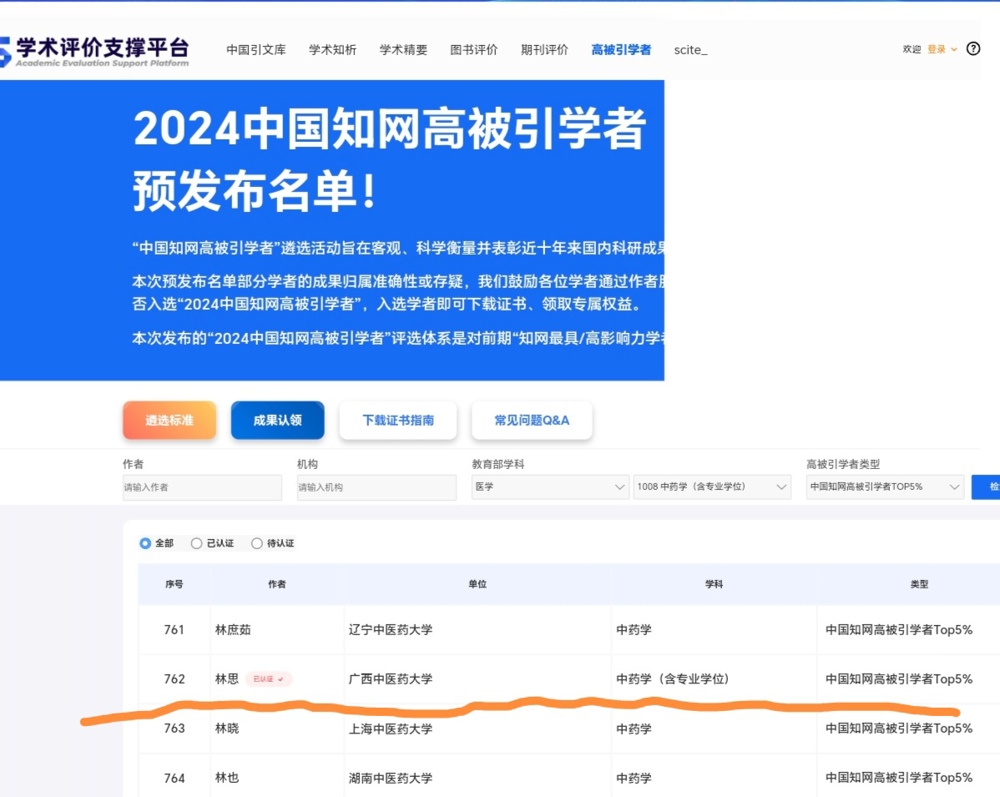Open the 下载证书指南 button
1000x797 pixels.
[398, 421]
